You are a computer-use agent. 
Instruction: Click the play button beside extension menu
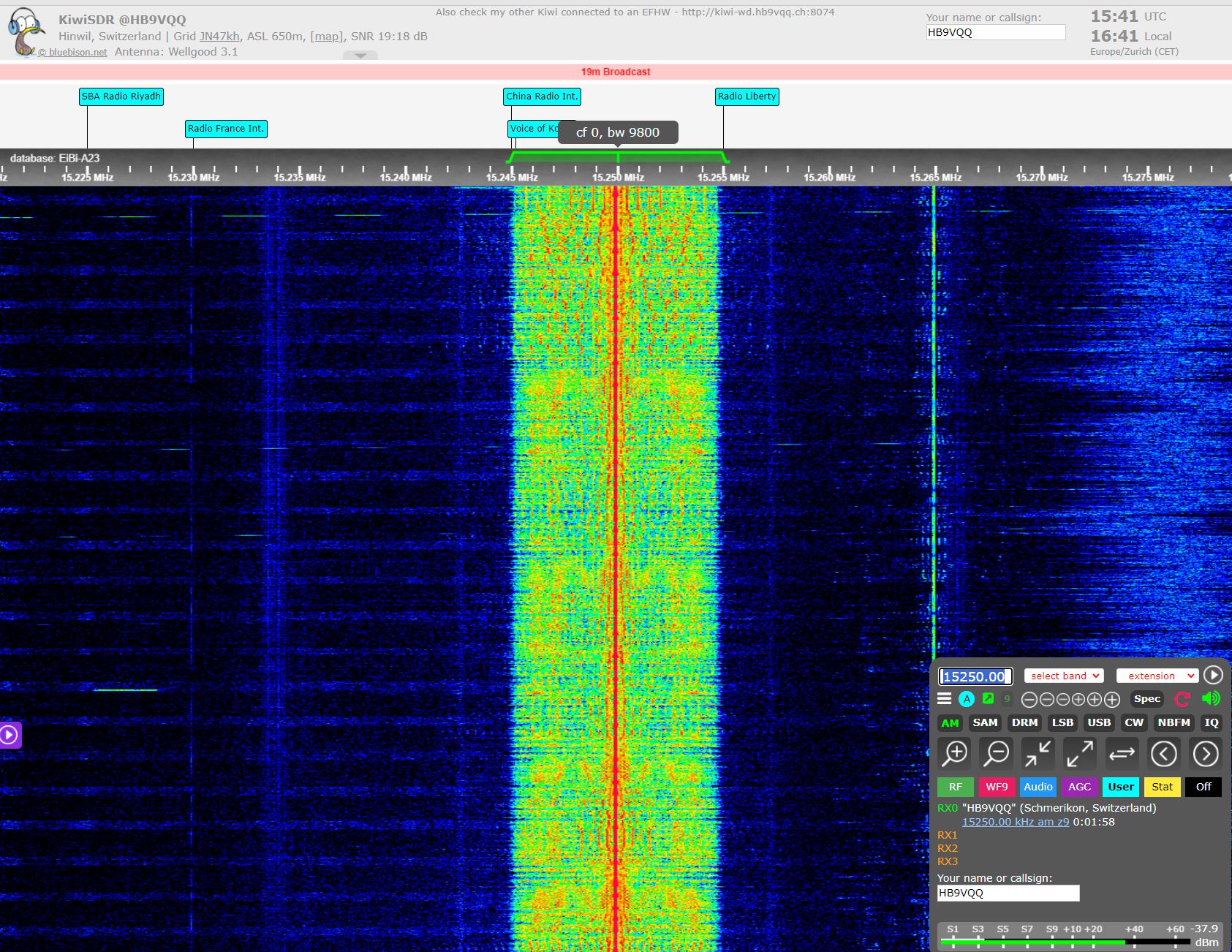click(1213, 675)
